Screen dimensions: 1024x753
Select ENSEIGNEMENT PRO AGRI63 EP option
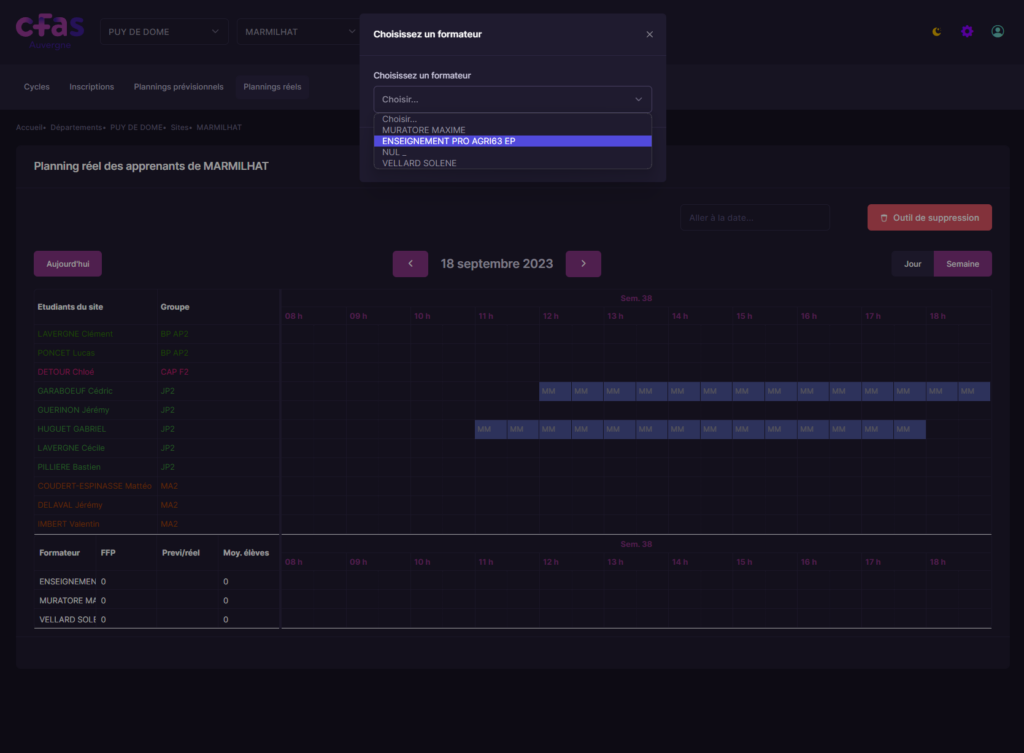pyautogui.click(x=513, y=141)
